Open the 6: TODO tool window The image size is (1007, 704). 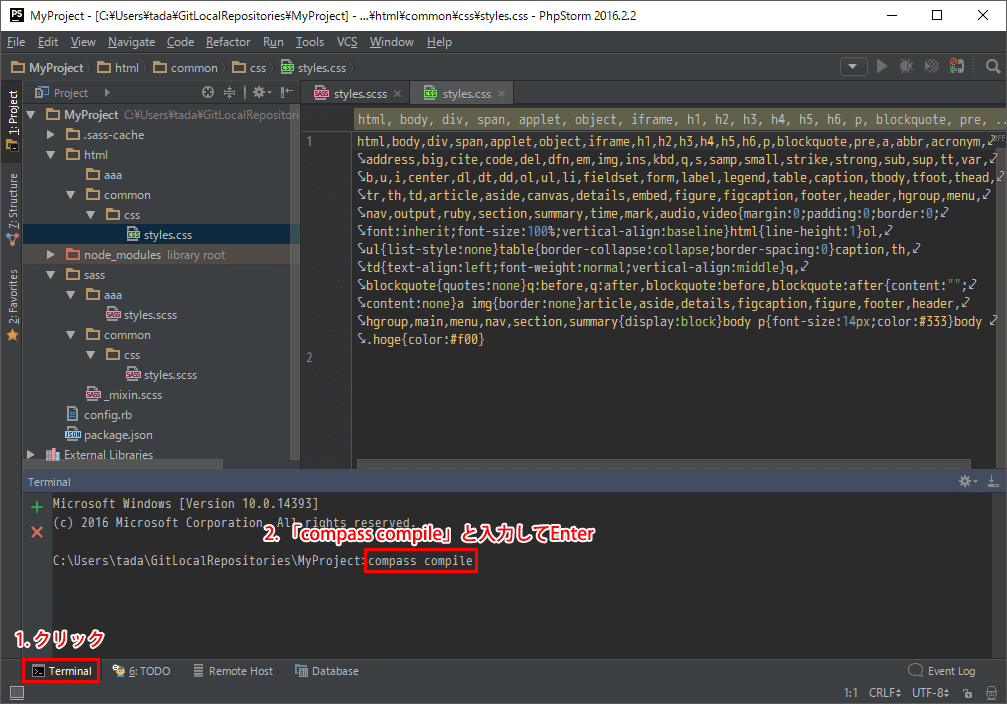[141, 671]
